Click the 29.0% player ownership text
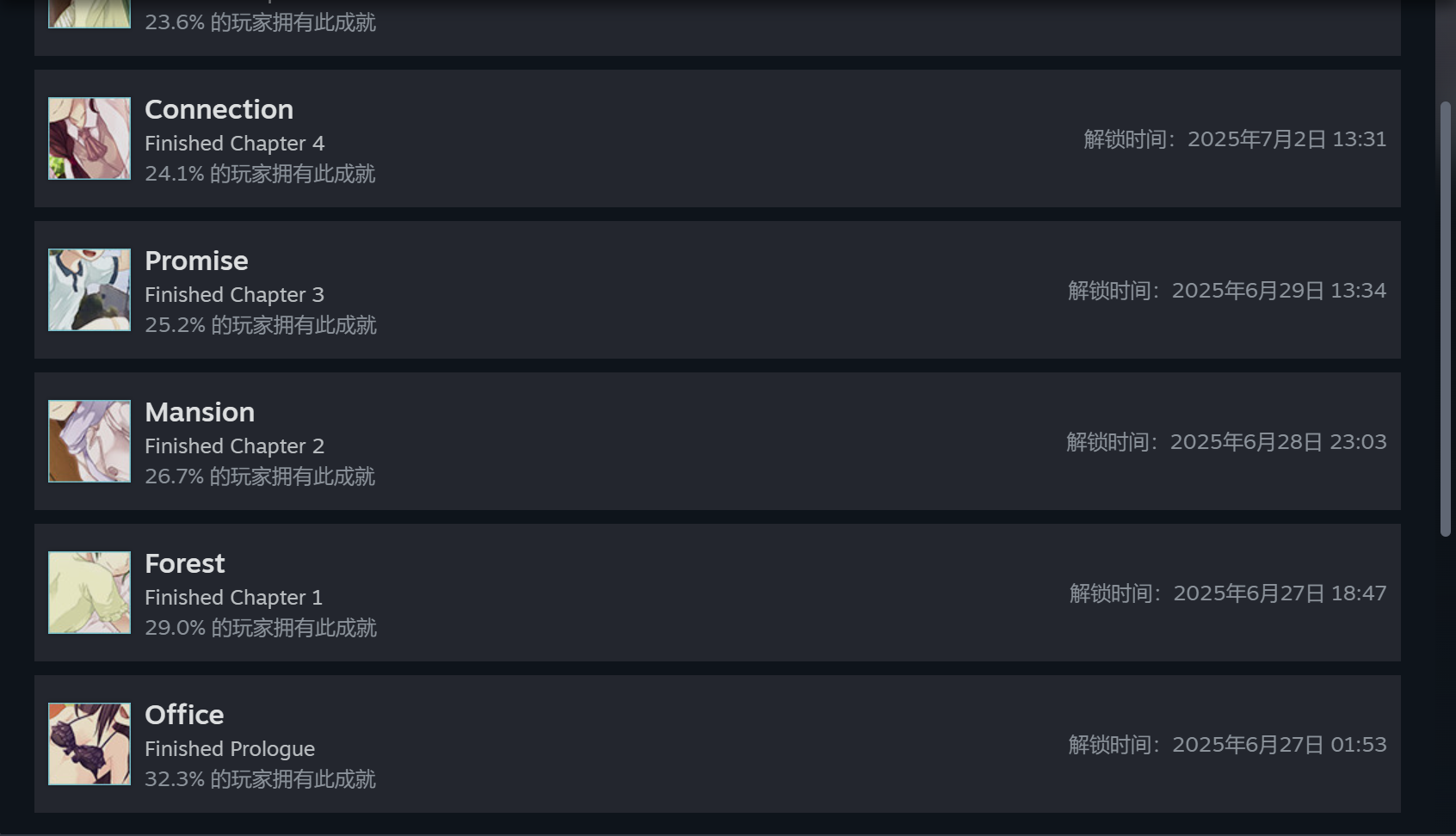The width and height of the screenshot is (1456, 836). (x=261, y=628)
